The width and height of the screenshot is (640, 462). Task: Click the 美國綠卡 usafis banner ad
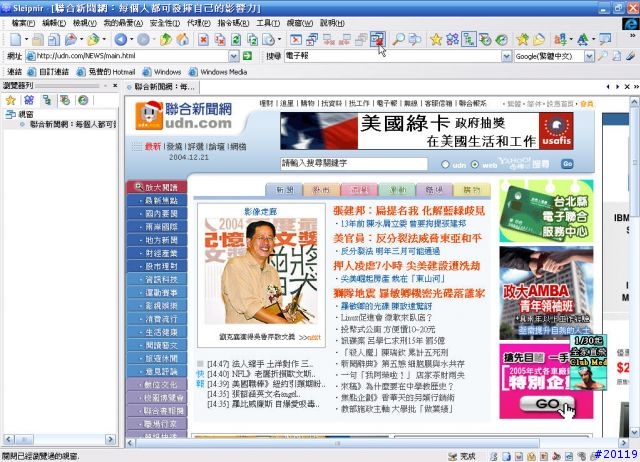click(x=427, y=131)
